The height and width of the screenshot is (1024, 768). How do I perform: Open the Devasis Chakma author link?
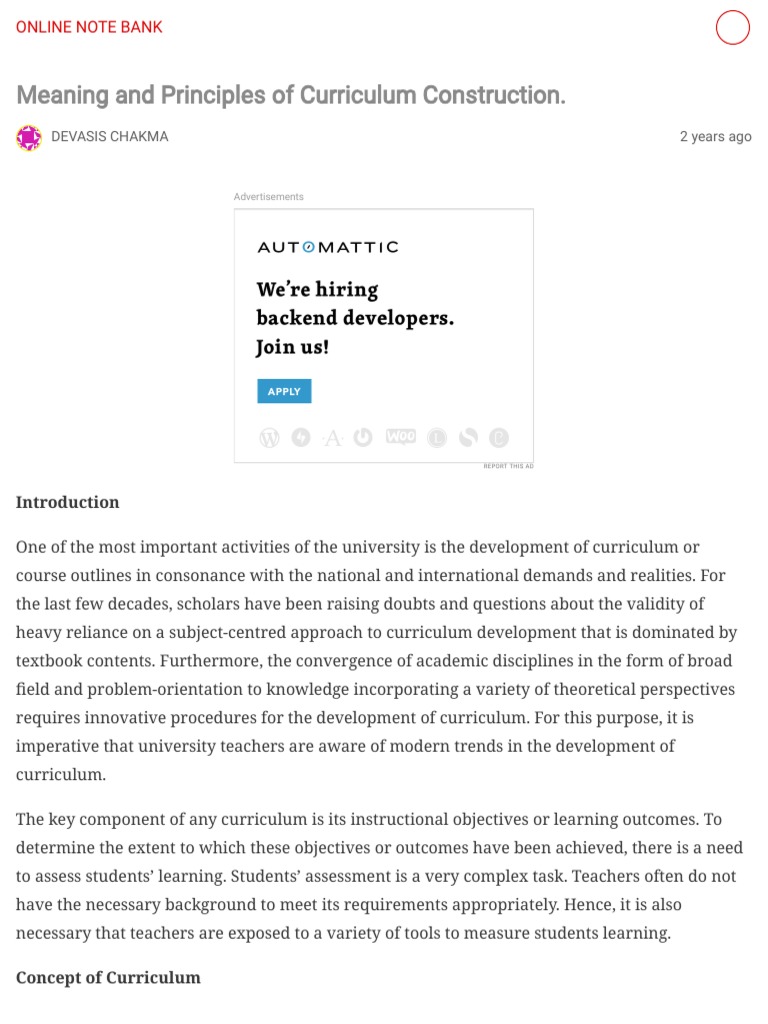click(x=110, y=137)
